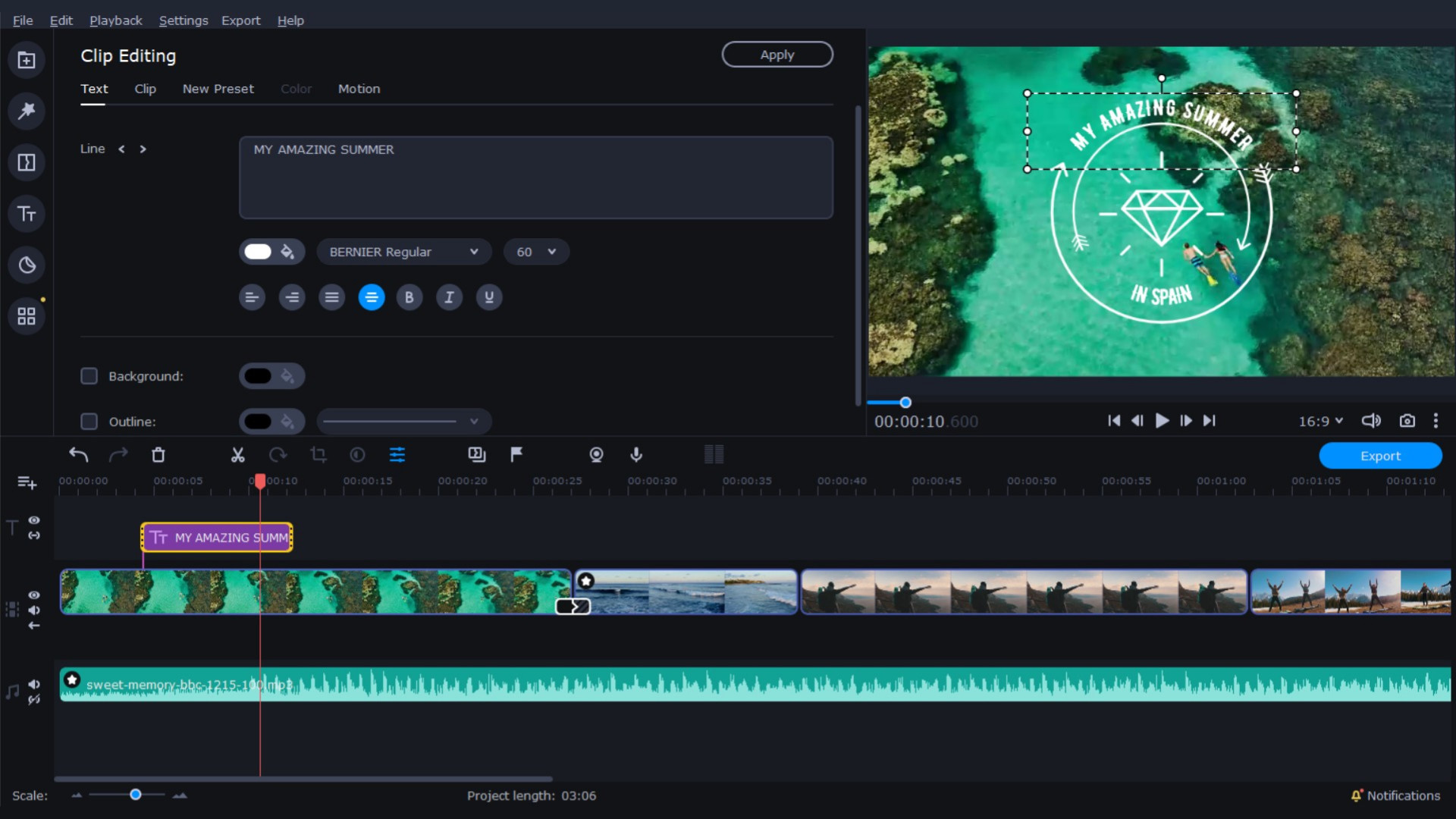Open the Playback menu
Viewport: 1456px width, 819px height.
115,20
